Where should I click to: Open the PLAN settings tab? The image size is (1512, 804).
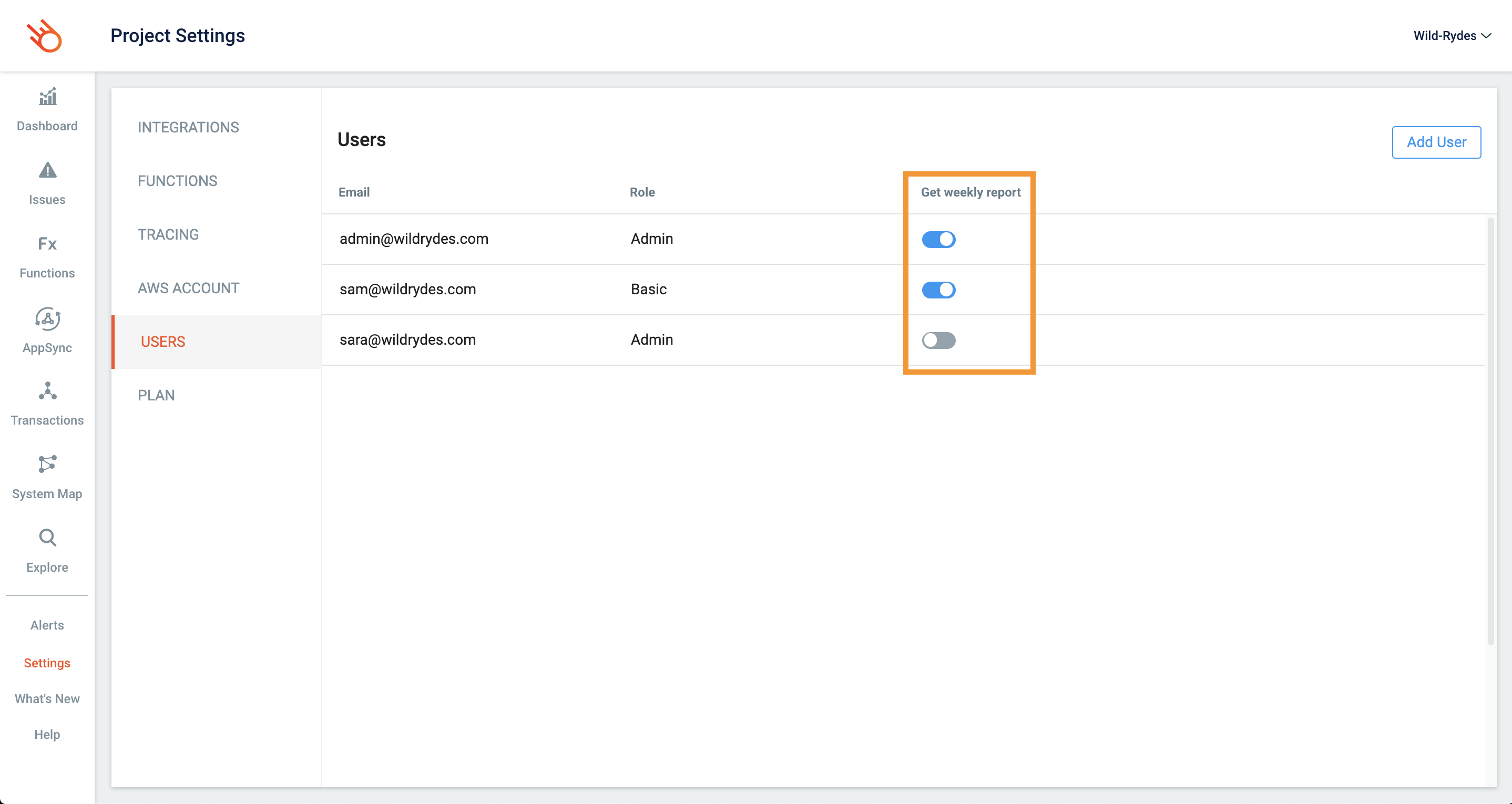156,396
